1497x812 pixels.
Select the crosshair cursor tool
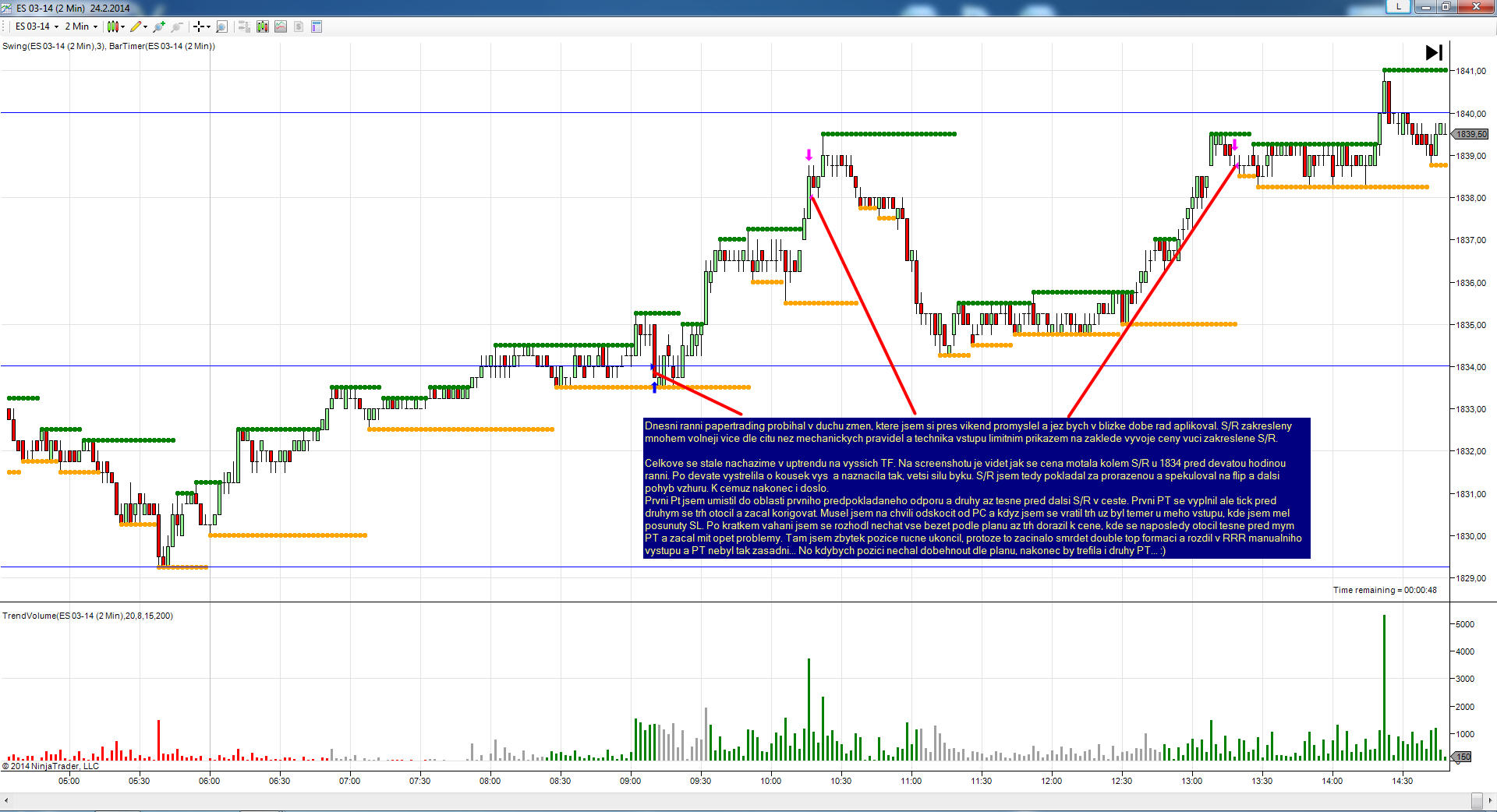pos(199,26)
